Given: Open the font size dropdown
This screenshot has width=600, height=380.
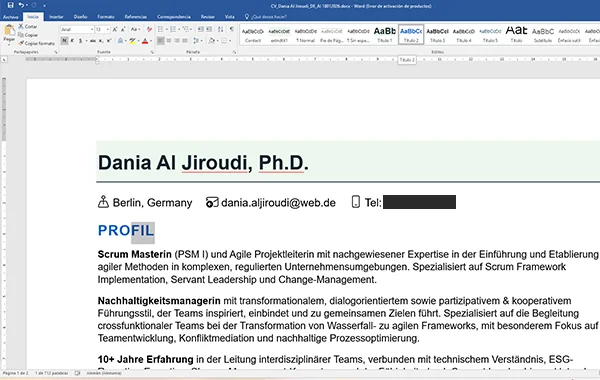Looking at the screenshot, I should [x=108, y=29].
